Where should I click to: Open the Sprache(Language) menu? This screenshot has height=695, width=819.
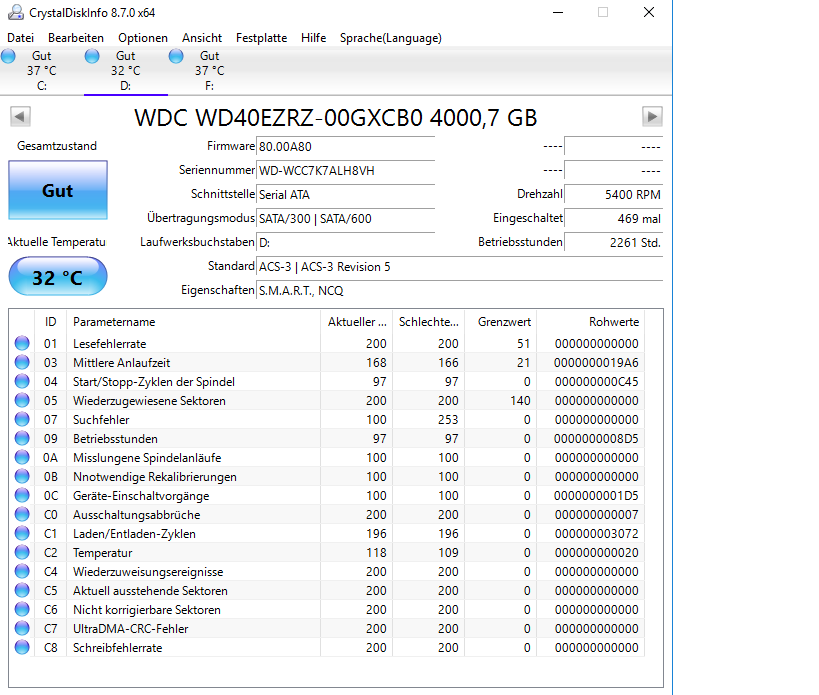tap(391, 38)
